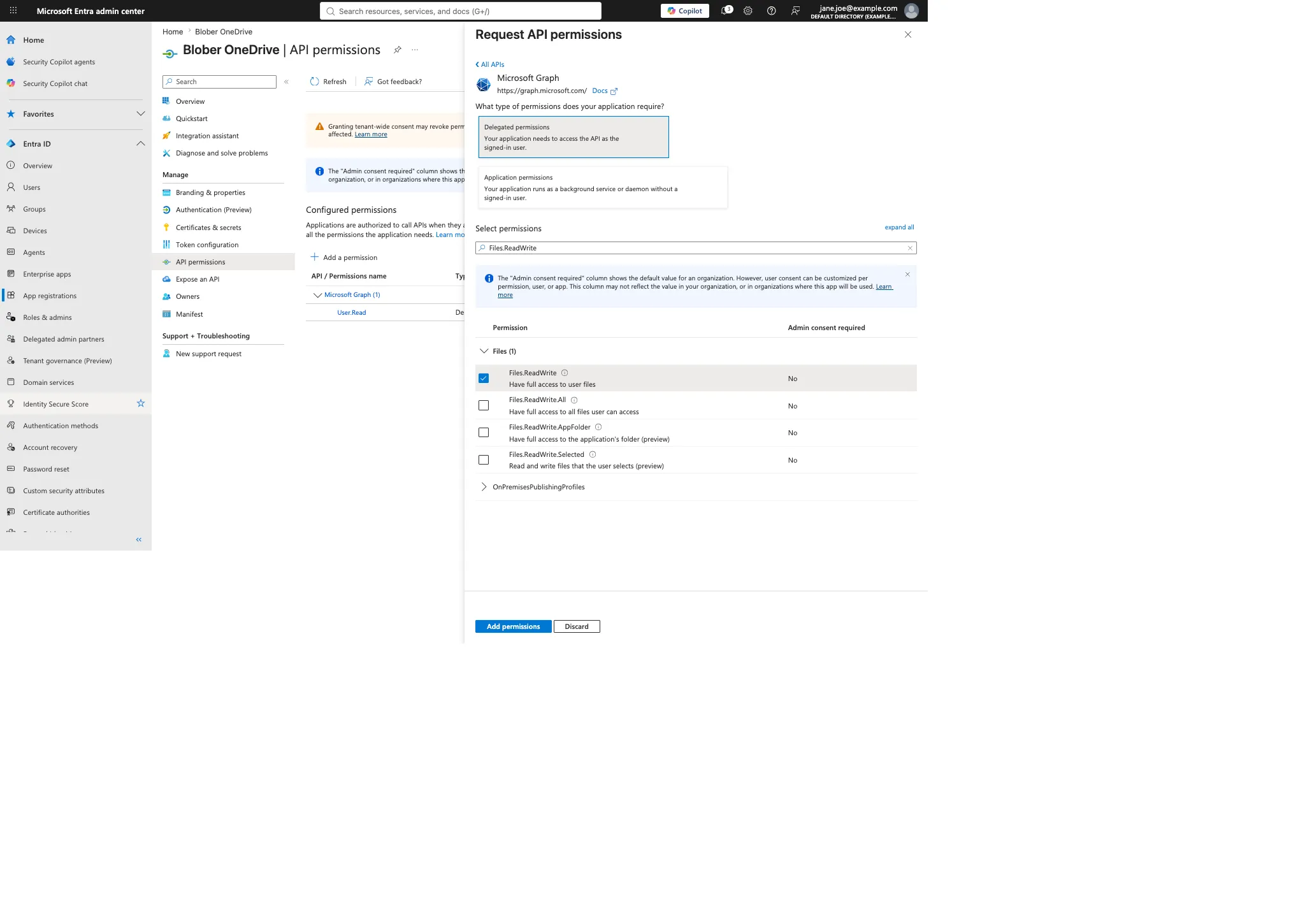Click info icon next to Files.ReadWrite

point(565,373)
